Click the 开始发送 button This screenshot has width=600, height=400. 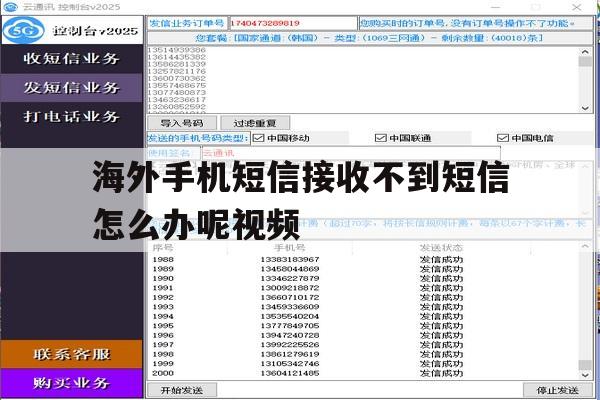182,390
